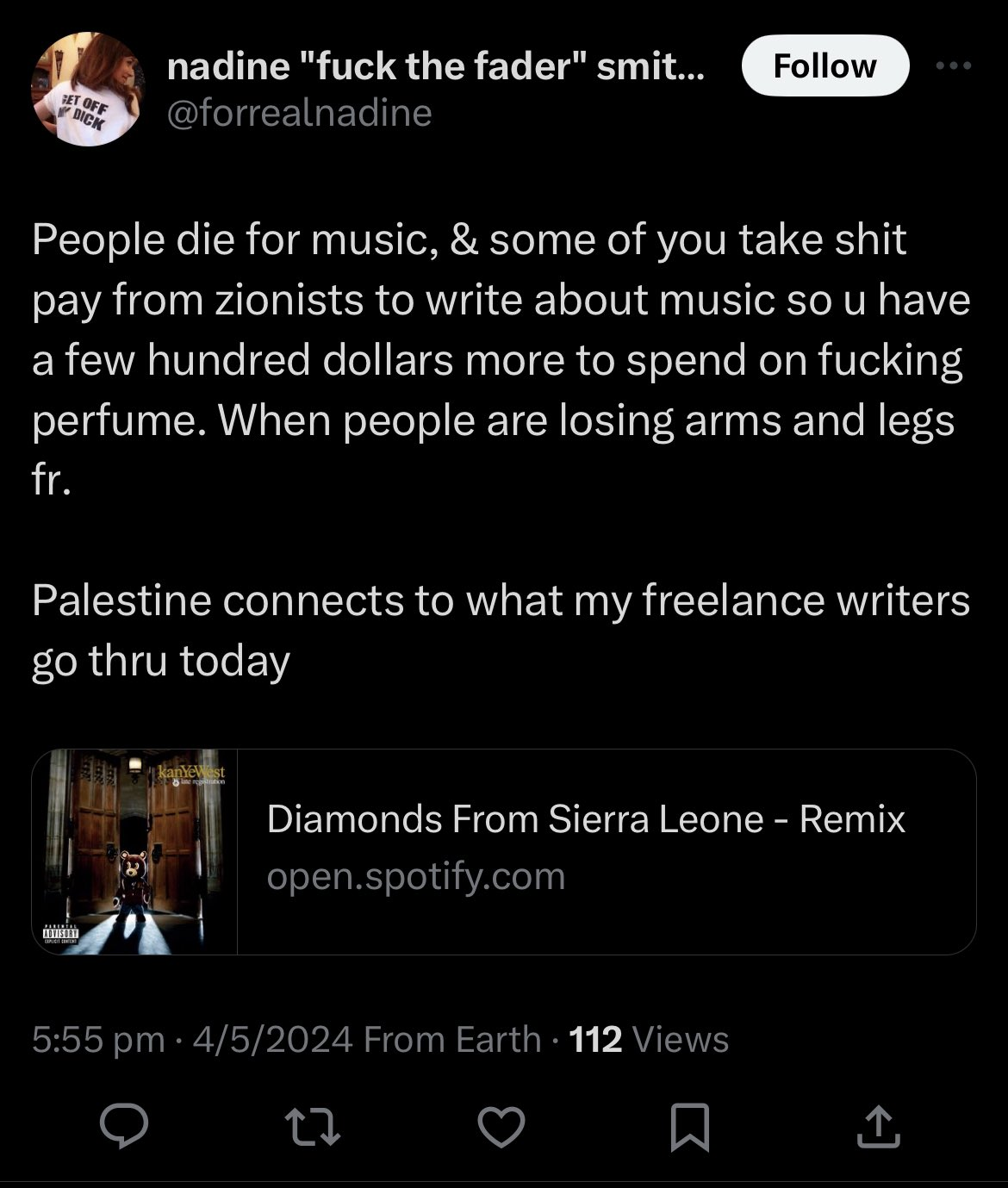The width and height of the screenshot is (1008, 1188).
Task: Click the 4/5/2024 date text
Action: [x=273, y=1039]
